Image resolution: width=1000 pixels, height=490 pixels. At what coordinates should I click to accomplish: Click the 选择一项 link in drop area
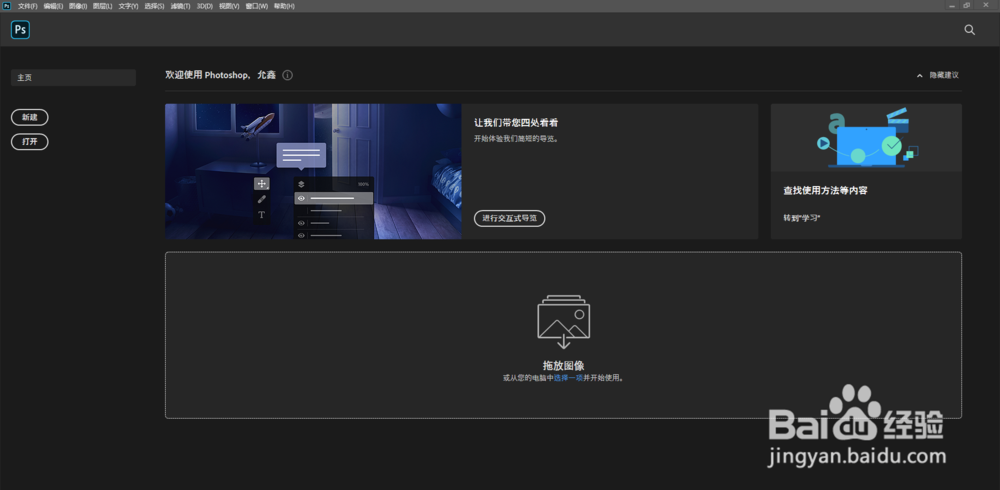point(568,378)
